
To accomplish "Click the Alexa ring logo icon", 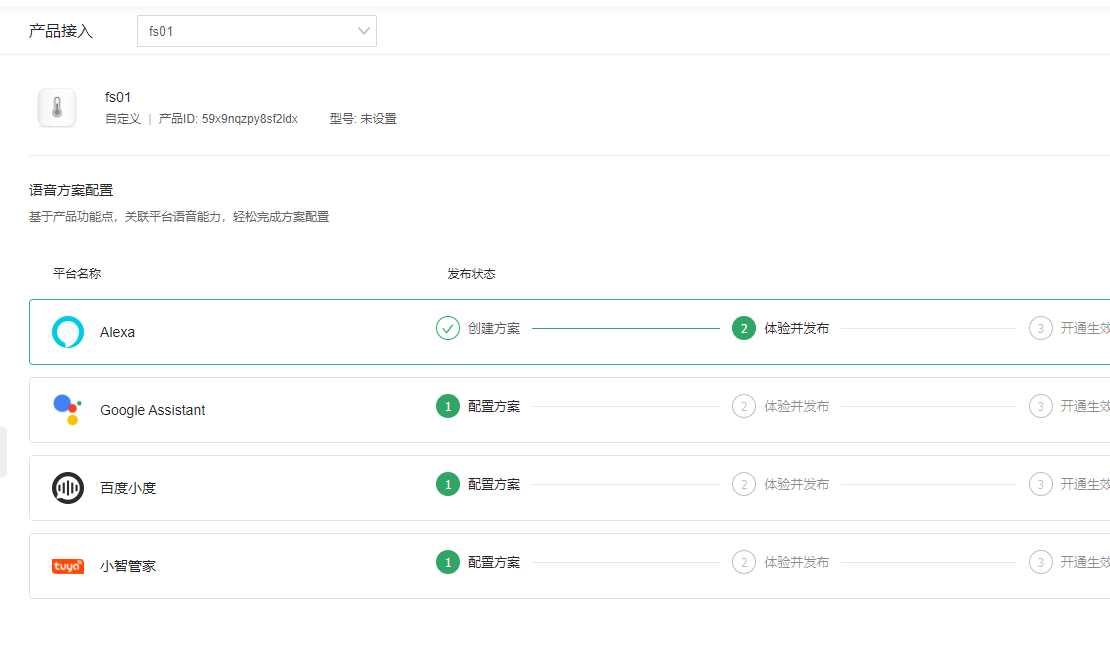I will pyautogui.click(x=68, y=332).
